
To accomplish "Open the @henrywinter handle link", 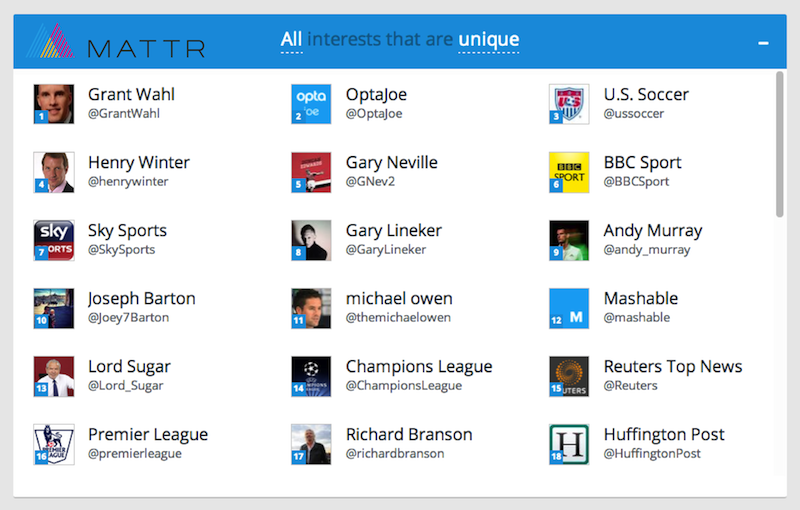I will tap(128, 182).
